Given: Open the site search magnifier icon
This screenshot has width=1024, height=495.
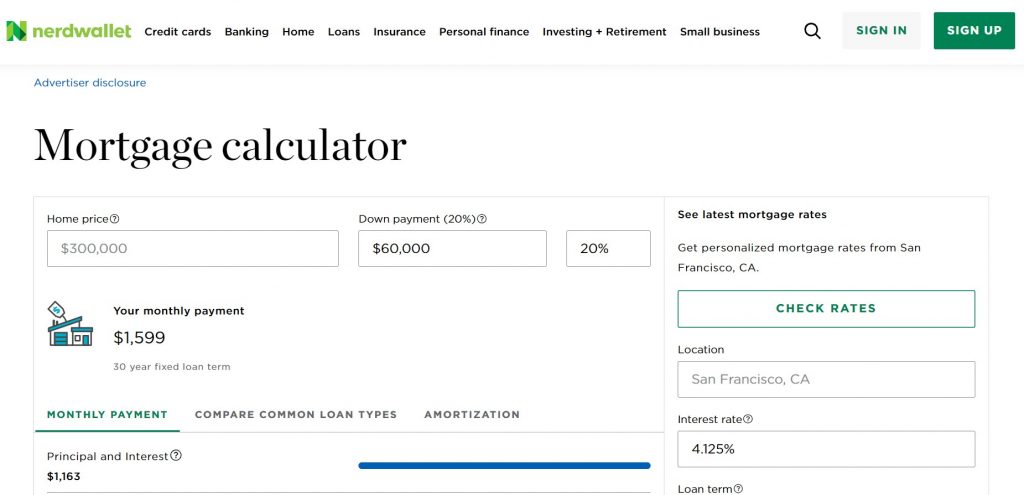Looking at the screenshot, I should [x=812, y=31].
